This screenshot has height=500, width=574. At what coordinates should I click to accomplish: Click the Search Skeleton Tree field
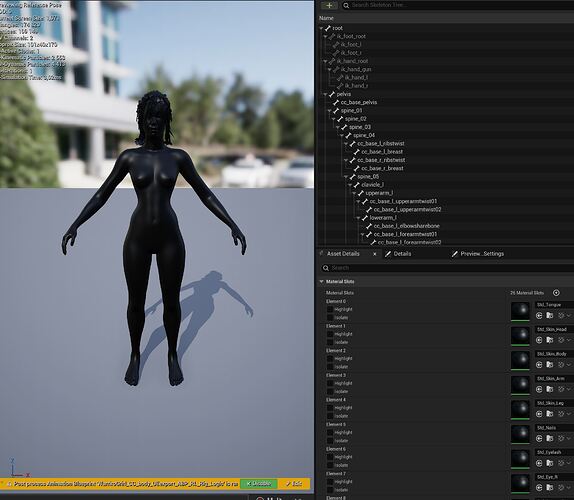point(458,5)
